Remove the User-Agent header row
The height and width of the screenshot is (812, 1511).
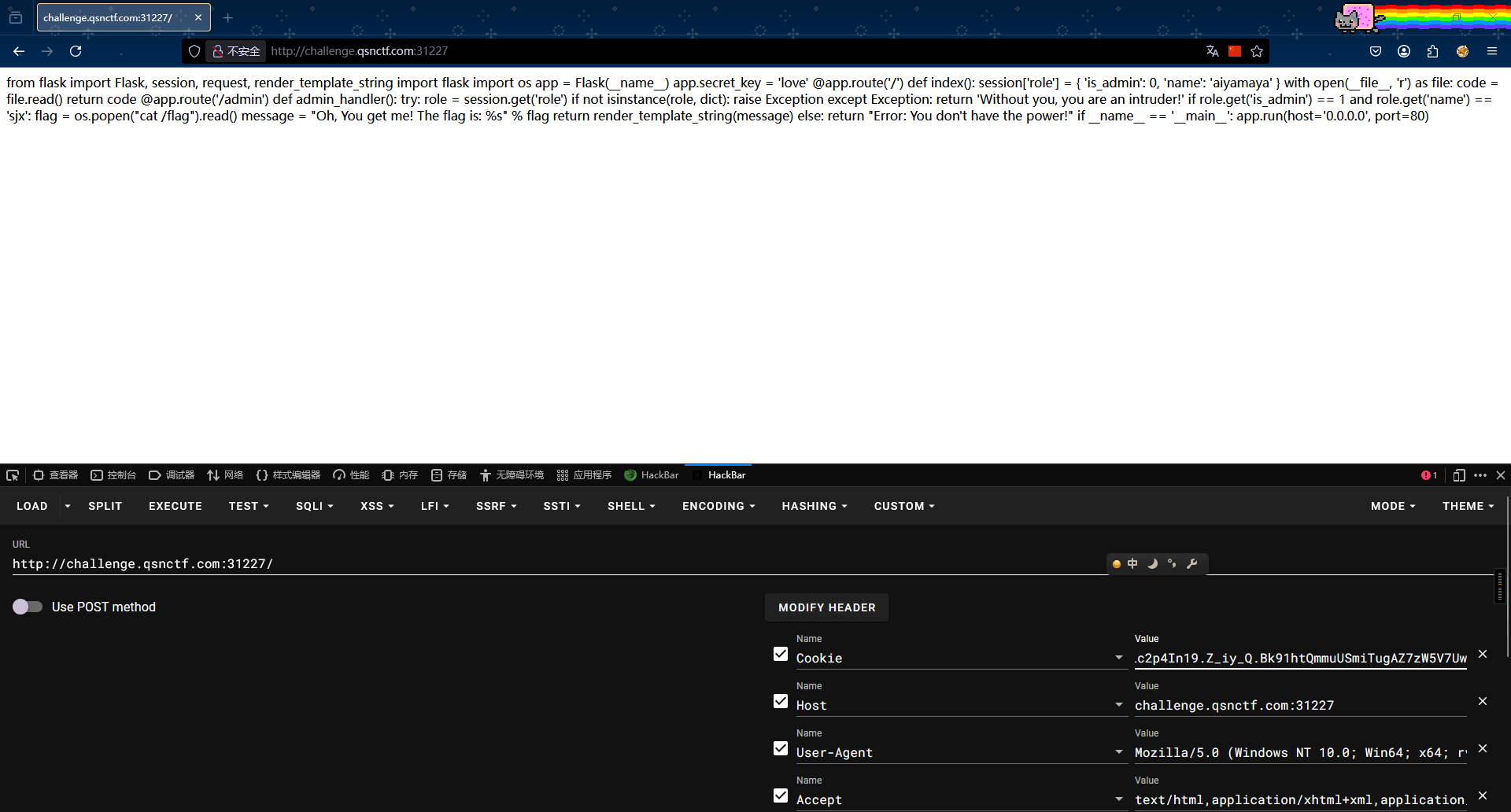1483,748
